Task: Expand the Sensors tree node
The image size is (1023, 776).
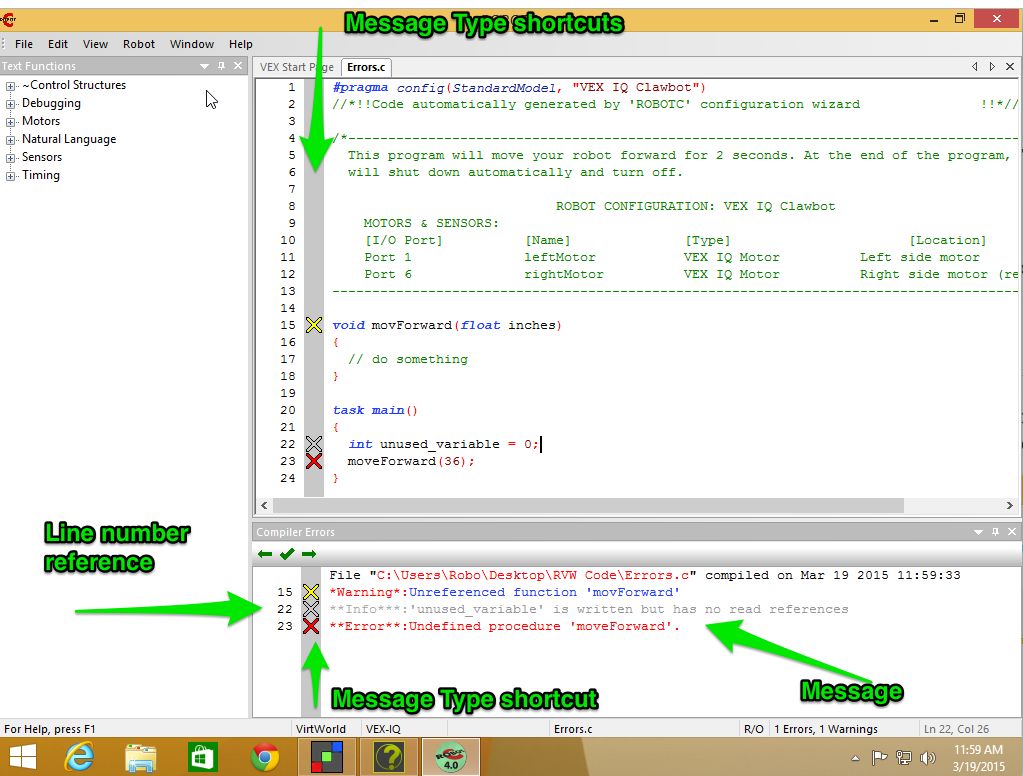Action: click(x=10, y=158)
